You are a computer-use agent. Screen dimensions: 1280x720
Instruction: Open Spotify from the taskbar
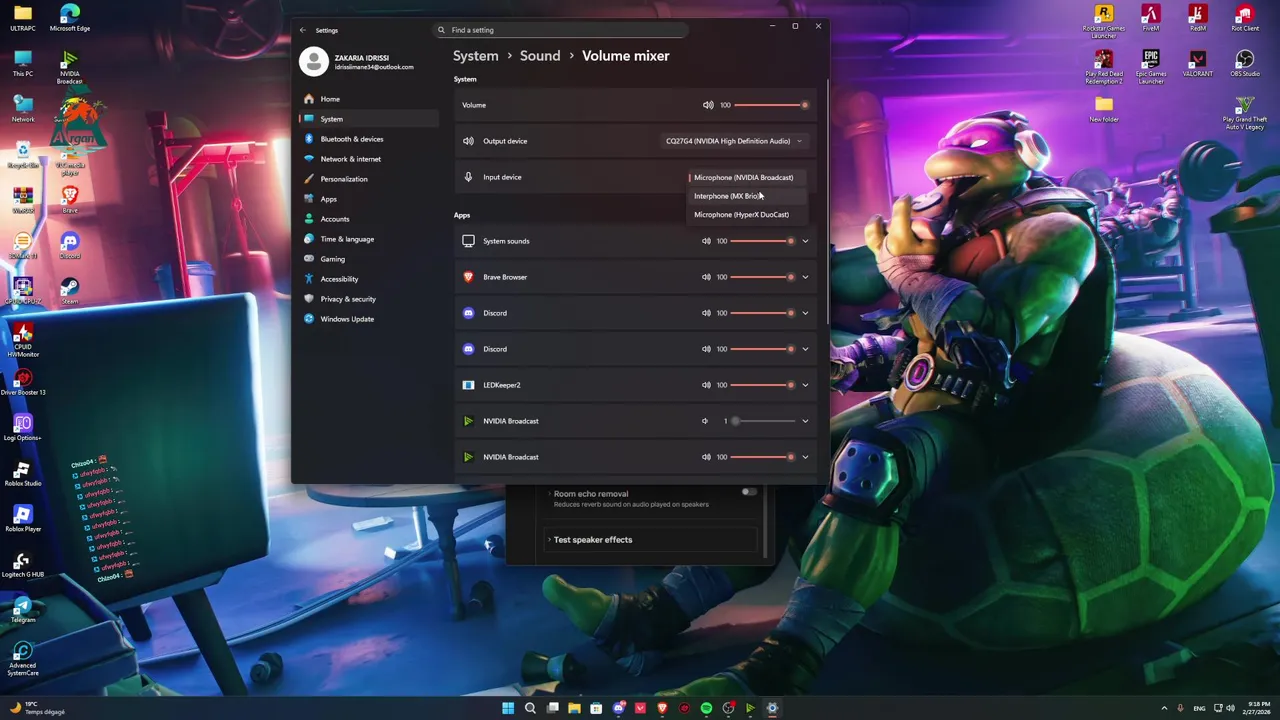(x=706, y=708)
